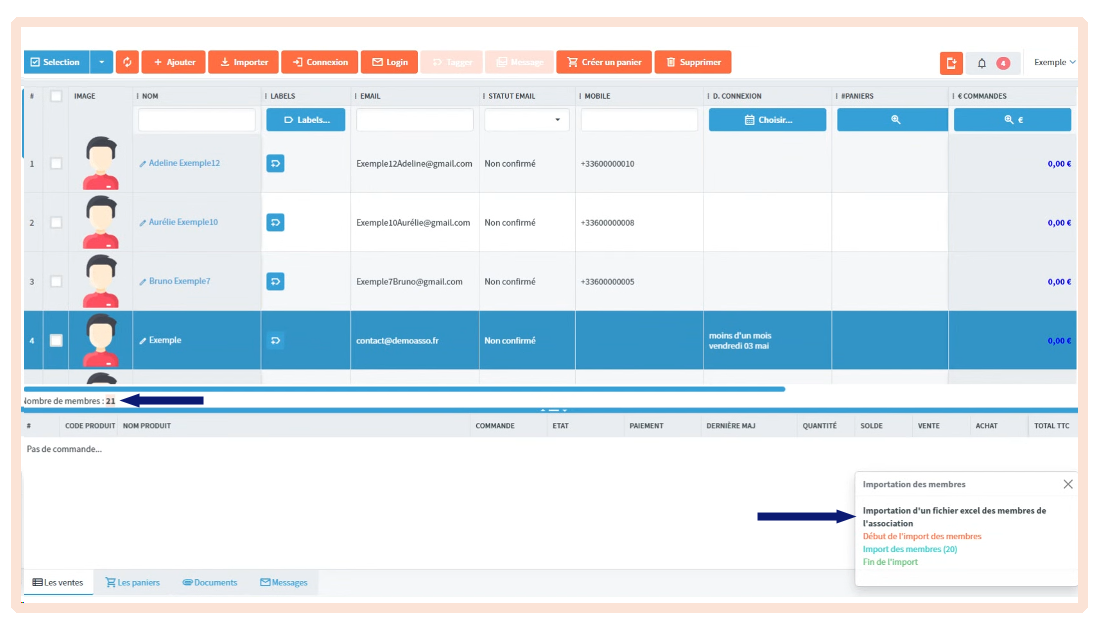This screenshot has width=1100, height=630.
Task: Open the notifications bell icon
Action: pyautogui.click(x=982, y=63)
